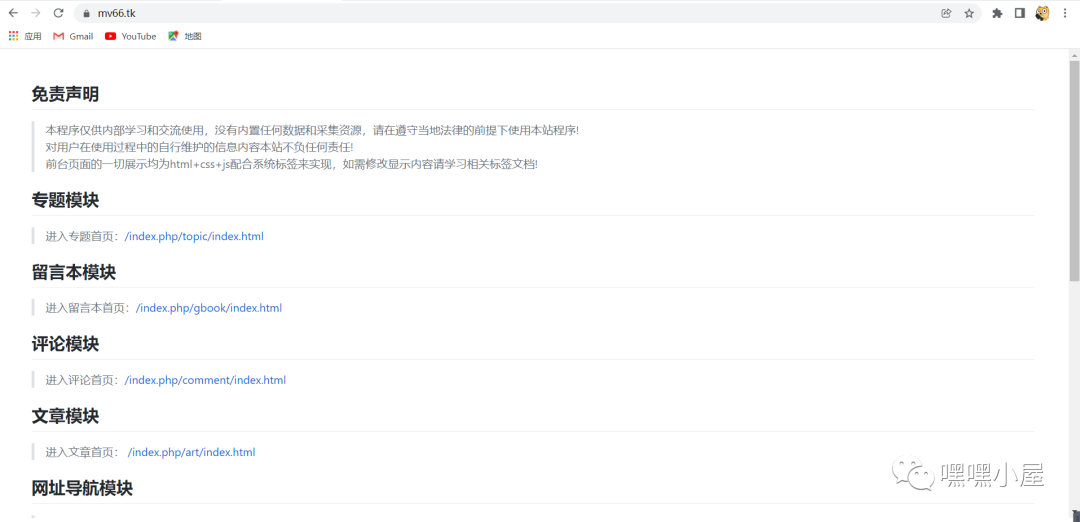Viewport: 1080px width, 522px height.
Task: Click the line starting 前台页面的一切展示
Action: (x=291, y=164)
